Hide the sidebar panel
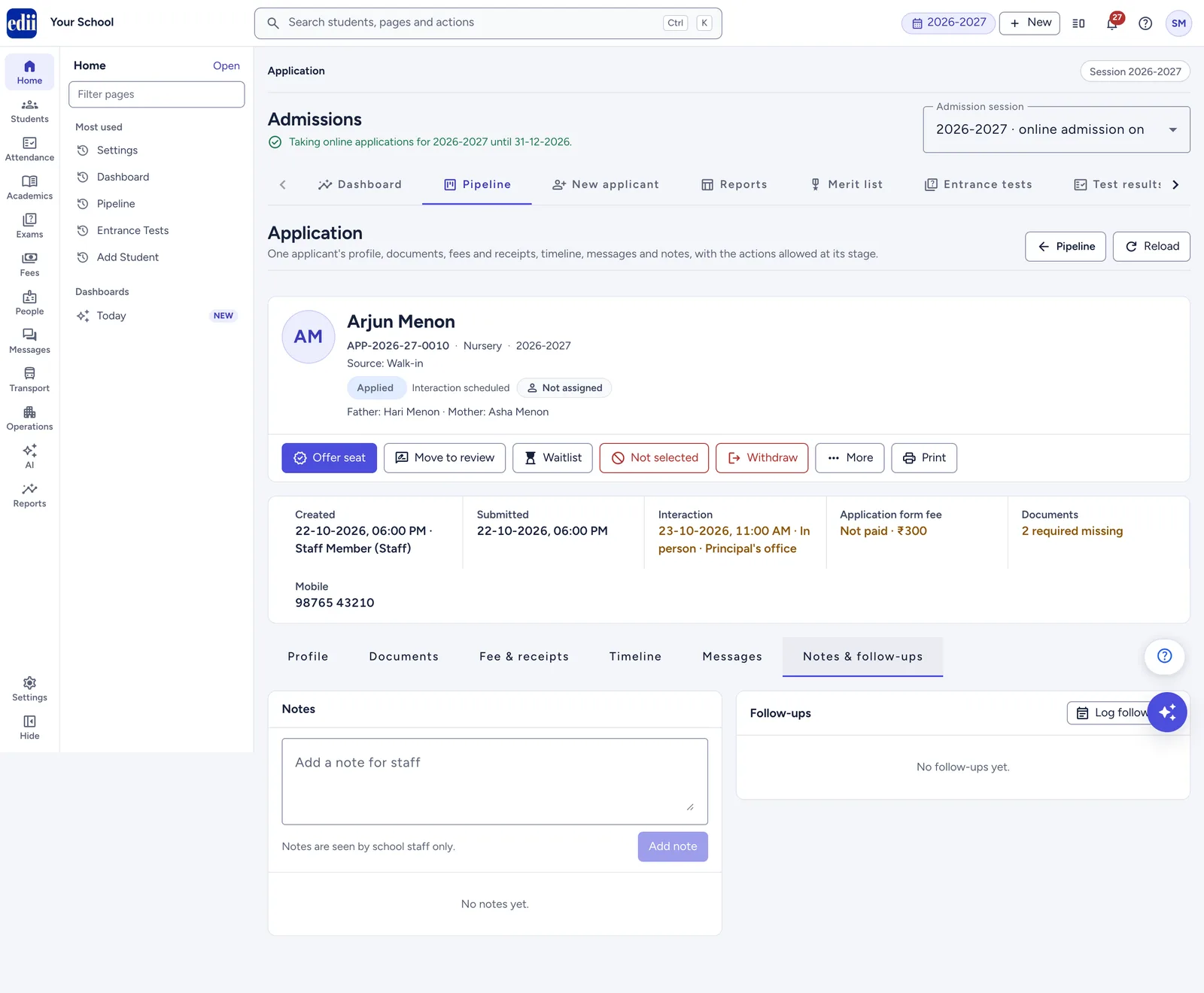The width and height of the screenshot is (1204, 993). [x=29, y=727]
